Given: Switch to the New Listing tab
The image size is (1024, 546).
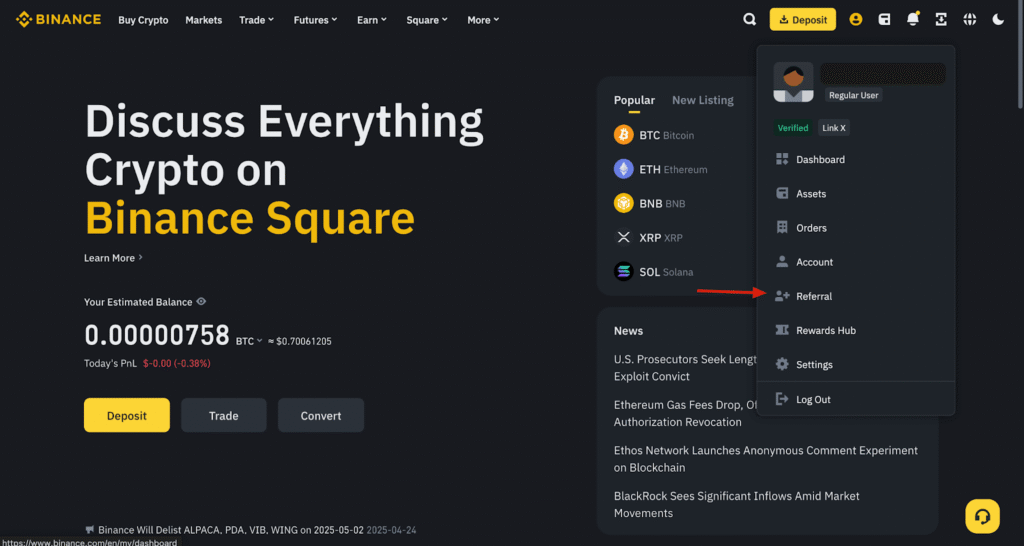Looking at the screenshot, I should 702,100.
